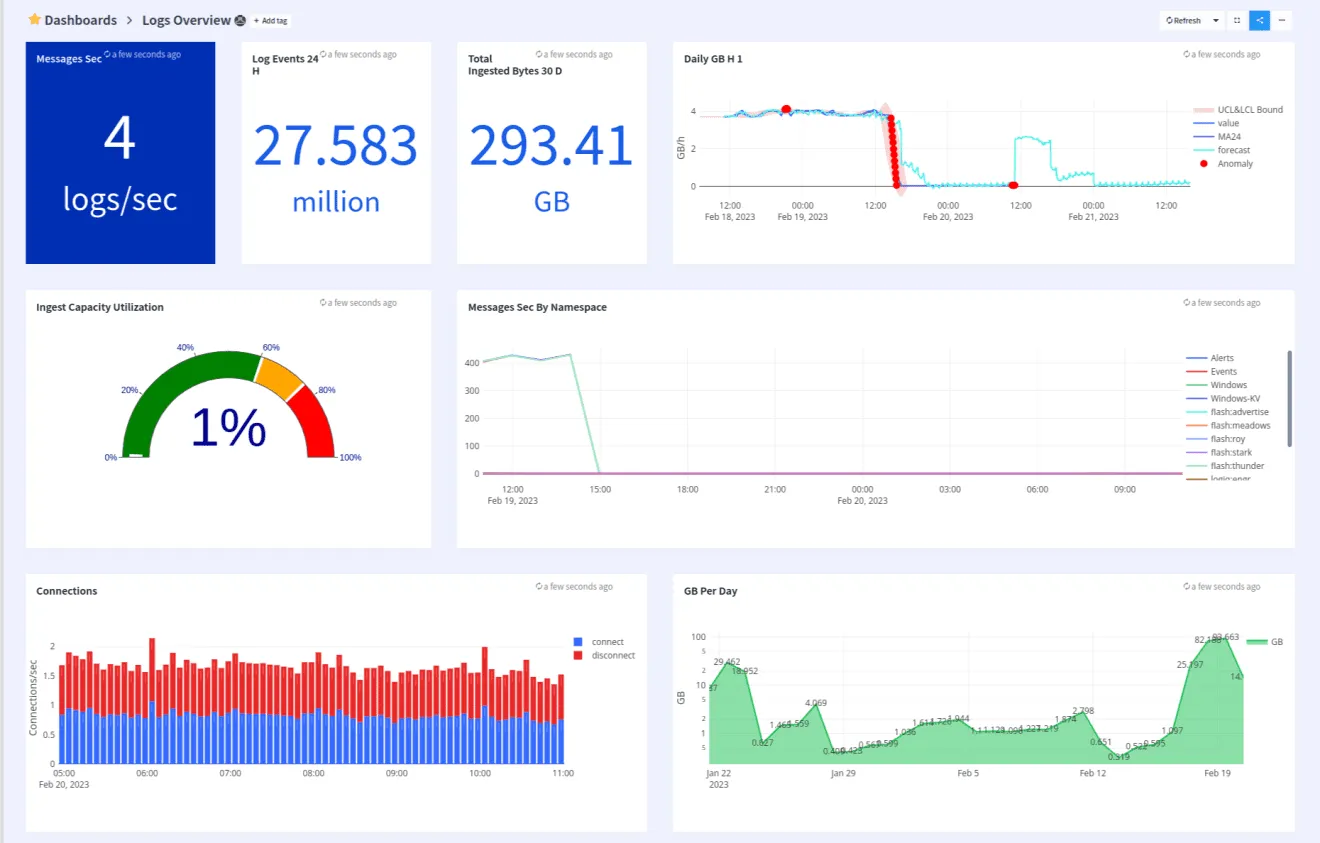
Task: Toggle the Windows-KV legend entry
Action: coord(1223,398)
